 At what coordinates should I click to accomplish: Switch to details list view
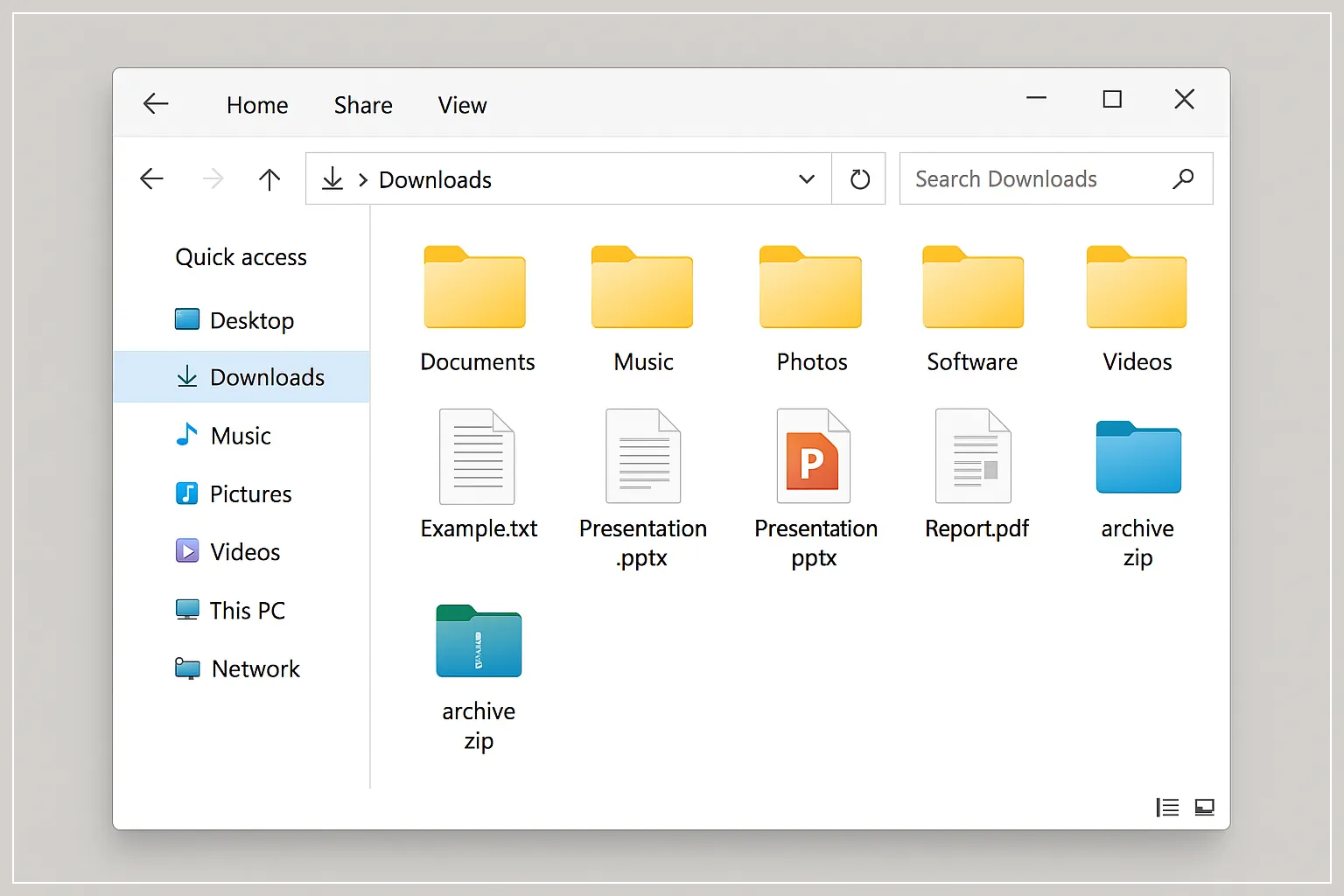click(1167, 808)
